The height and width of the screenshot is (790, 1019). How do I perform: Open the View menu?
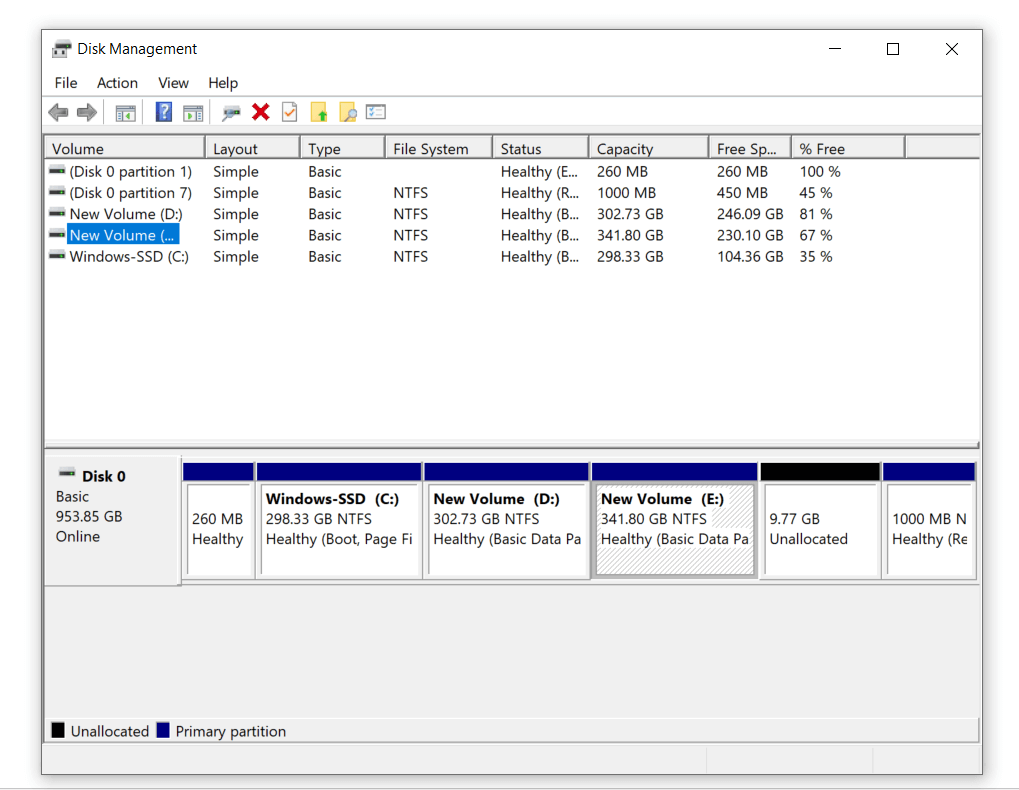[x=173, y=83]
